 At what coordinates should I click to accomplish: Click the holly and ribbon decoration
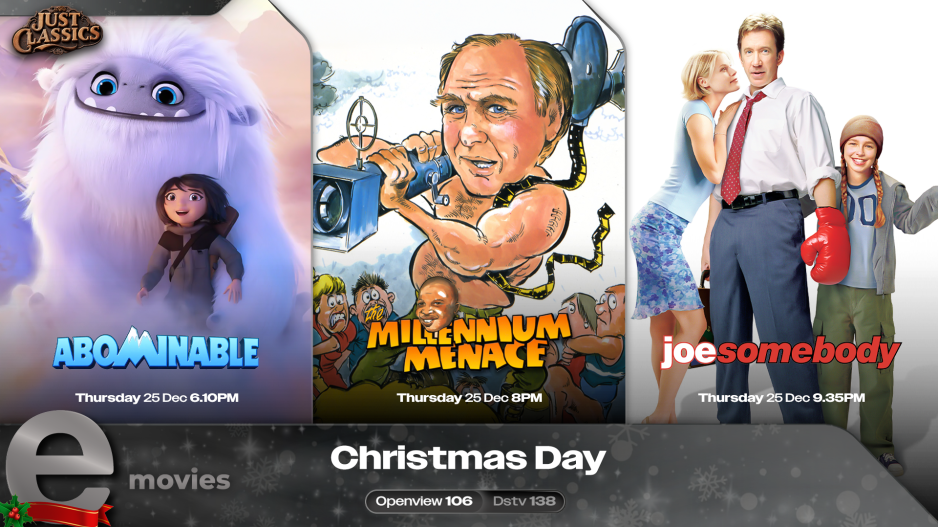point(55,511)
